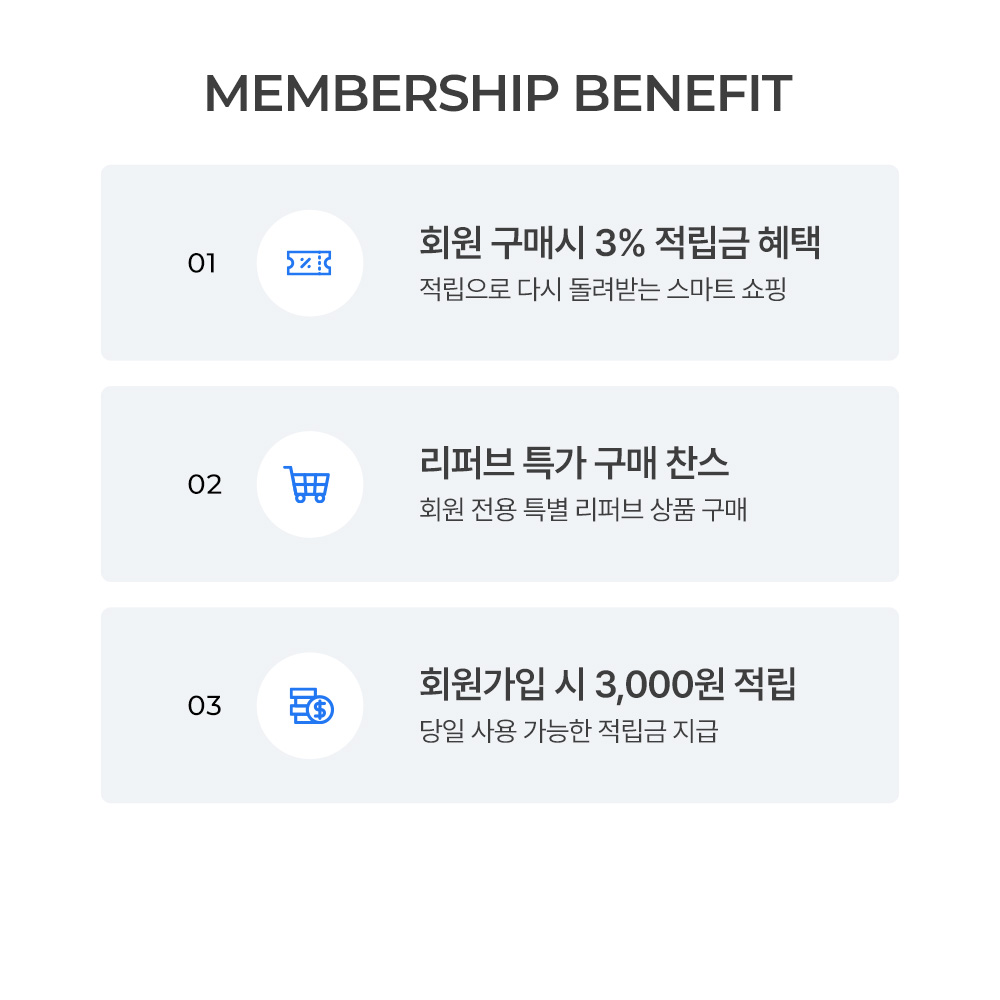Open the 리퍼브 특가 구매 찬스 title
Image resolution: width=1000 pixels, height=1000 pixels.
point(574,464)
